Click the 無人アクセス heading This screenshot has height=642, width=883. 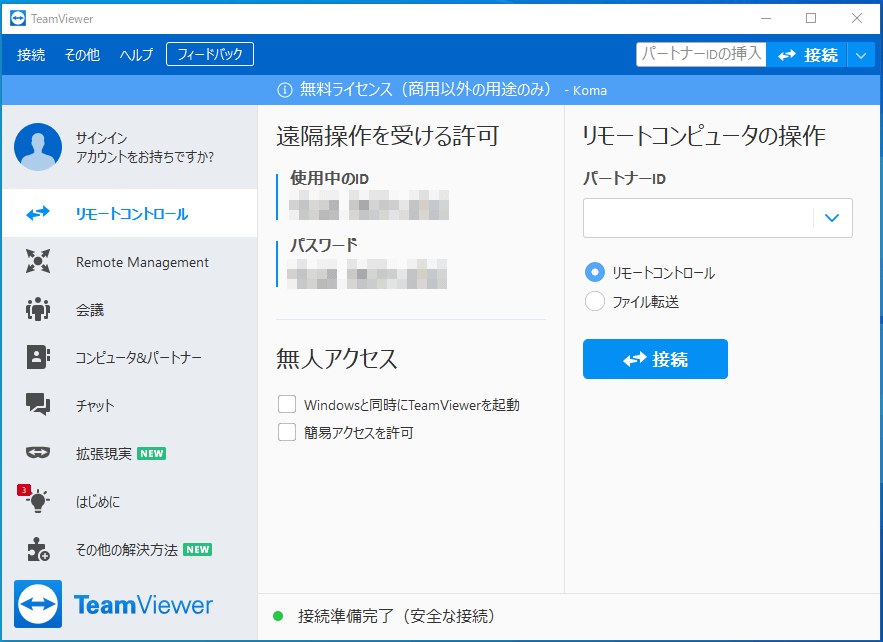(x=337, y=358)
